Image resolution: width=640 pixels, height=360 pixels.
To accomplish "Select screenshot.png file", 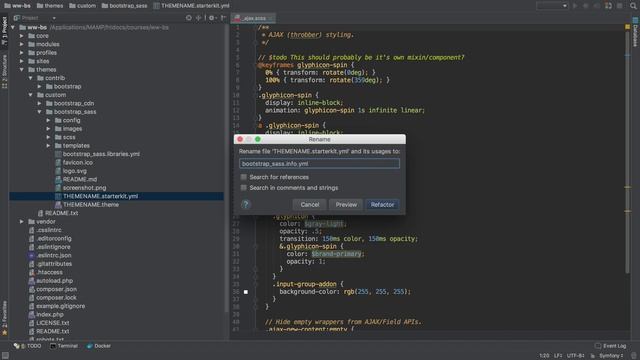I will click(84, 188).
